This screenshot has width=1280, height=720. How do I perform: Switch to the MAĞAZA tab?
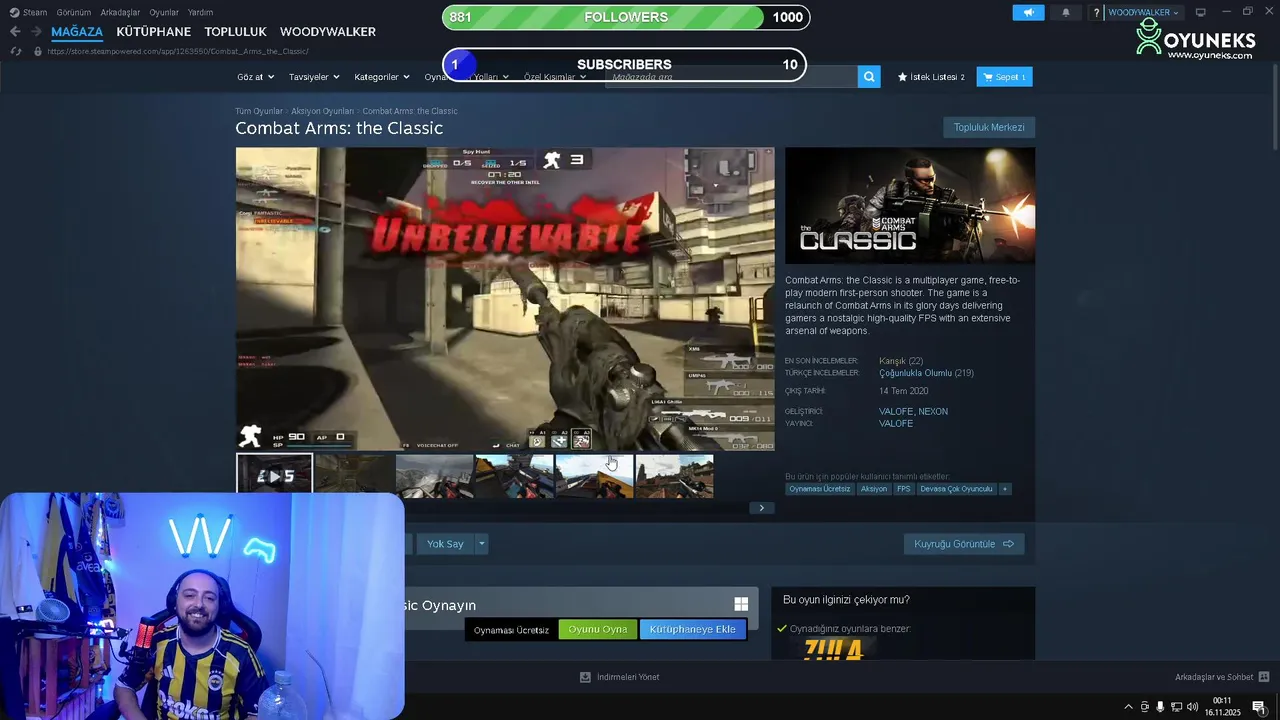point(77,32)
